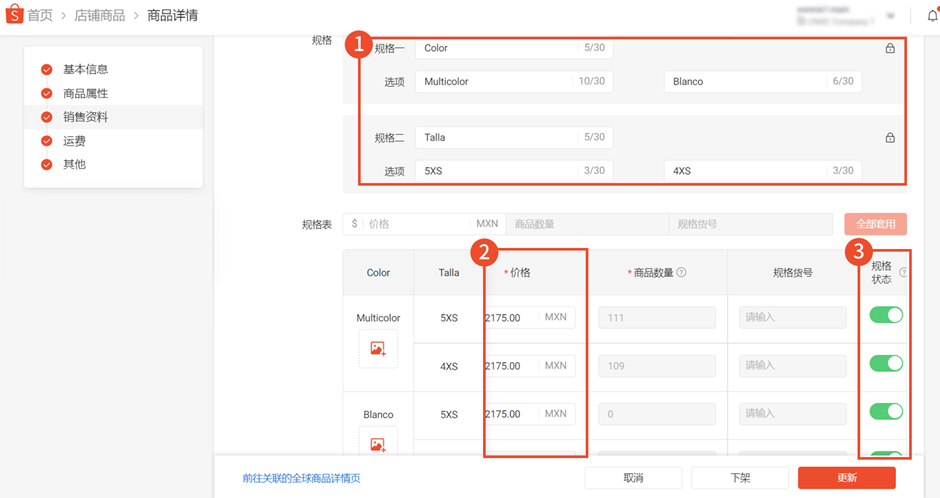940x498 pixels.
Task: Click lock icon beside 规格二 Talla
Action: [x=890, y=137]
